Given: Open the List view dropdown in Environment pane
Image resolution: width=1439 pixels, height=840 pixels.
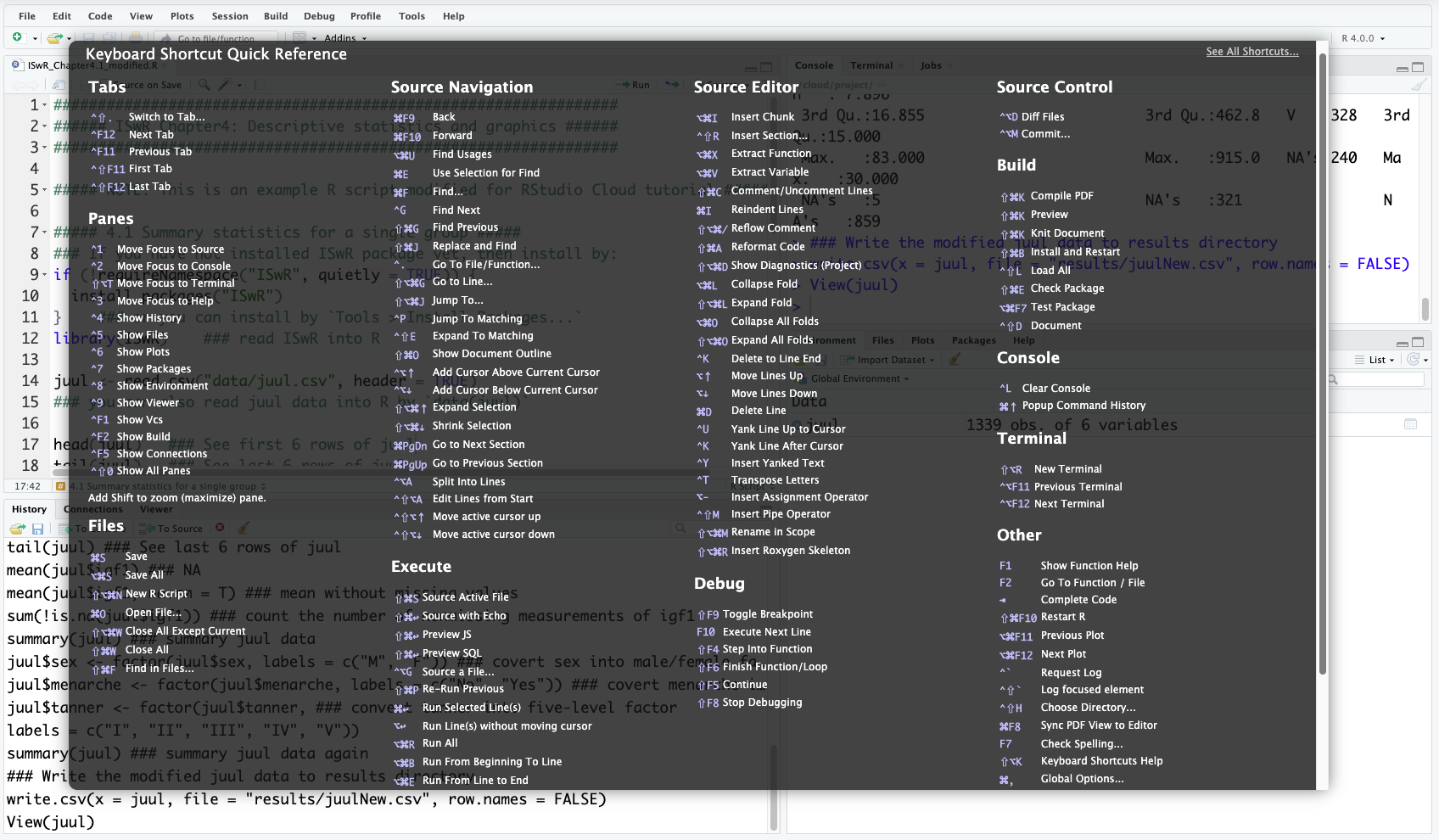Looking at the screenshot, I should click(x=1376, y=359).
